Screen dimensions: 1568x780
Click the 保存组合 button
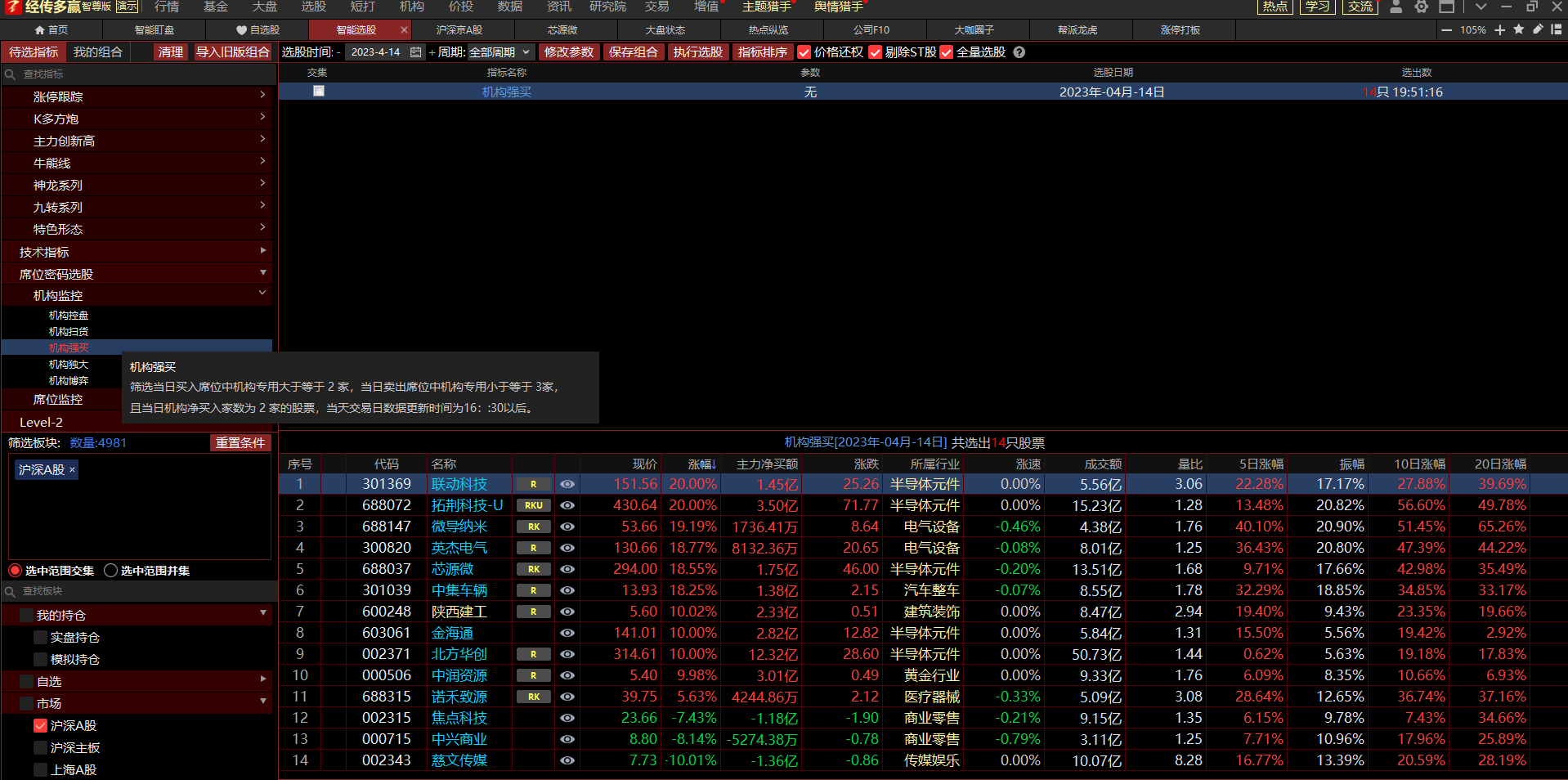pos(634,52)
